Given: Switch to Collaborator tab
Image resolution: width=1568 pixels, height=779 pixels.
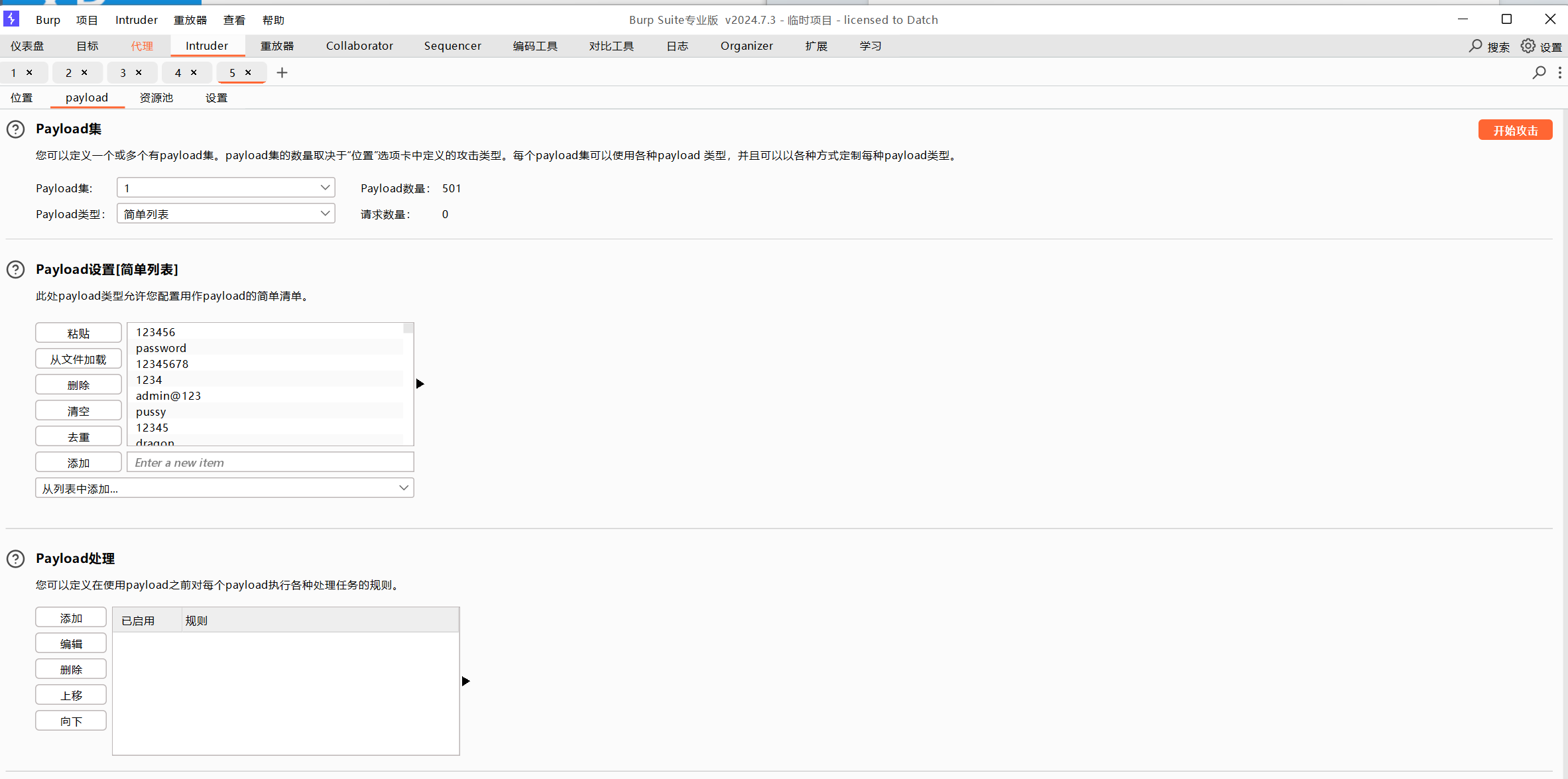Looking at the screenshot, I should tap(359, 46).
